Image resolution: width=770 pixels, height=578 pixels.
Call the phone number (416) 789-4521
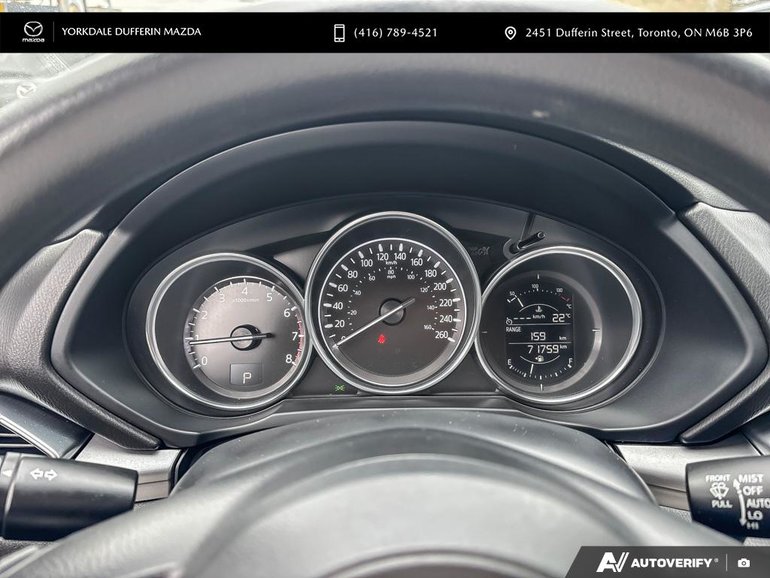point(397,33)
